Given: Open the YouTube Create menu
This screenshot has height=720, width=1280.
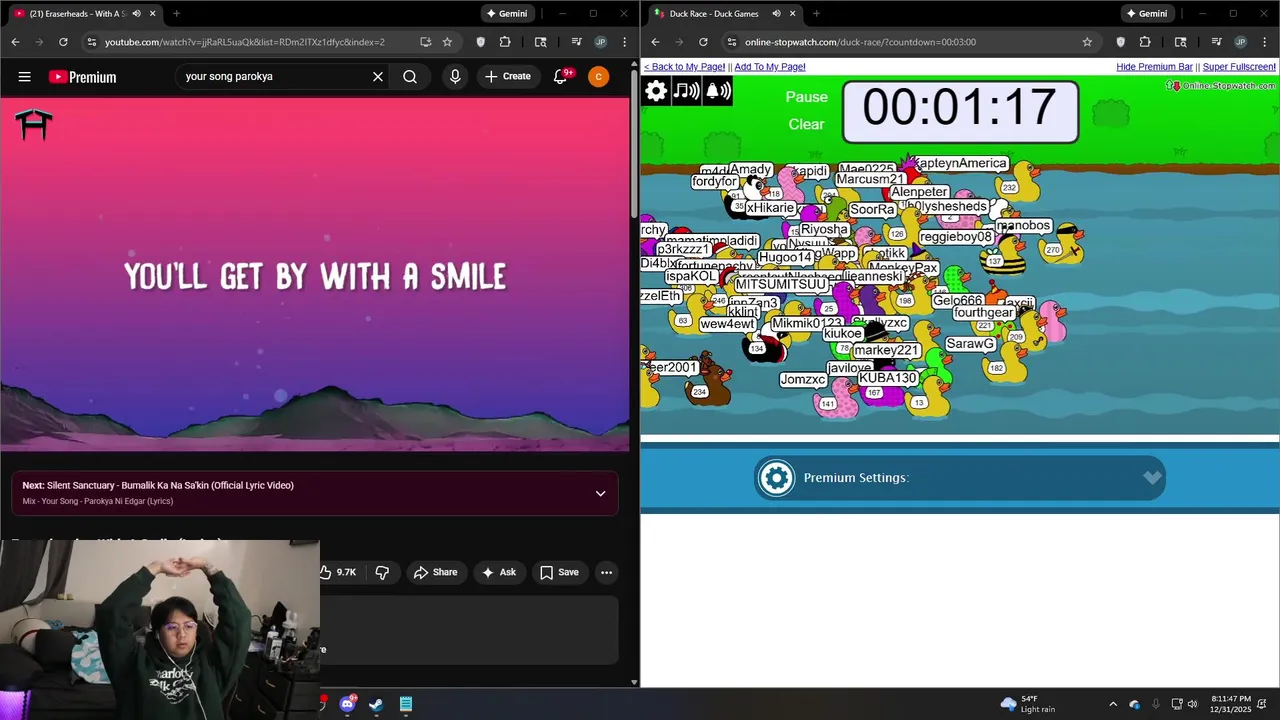Looking at the screenshot, I should (508, 76).
